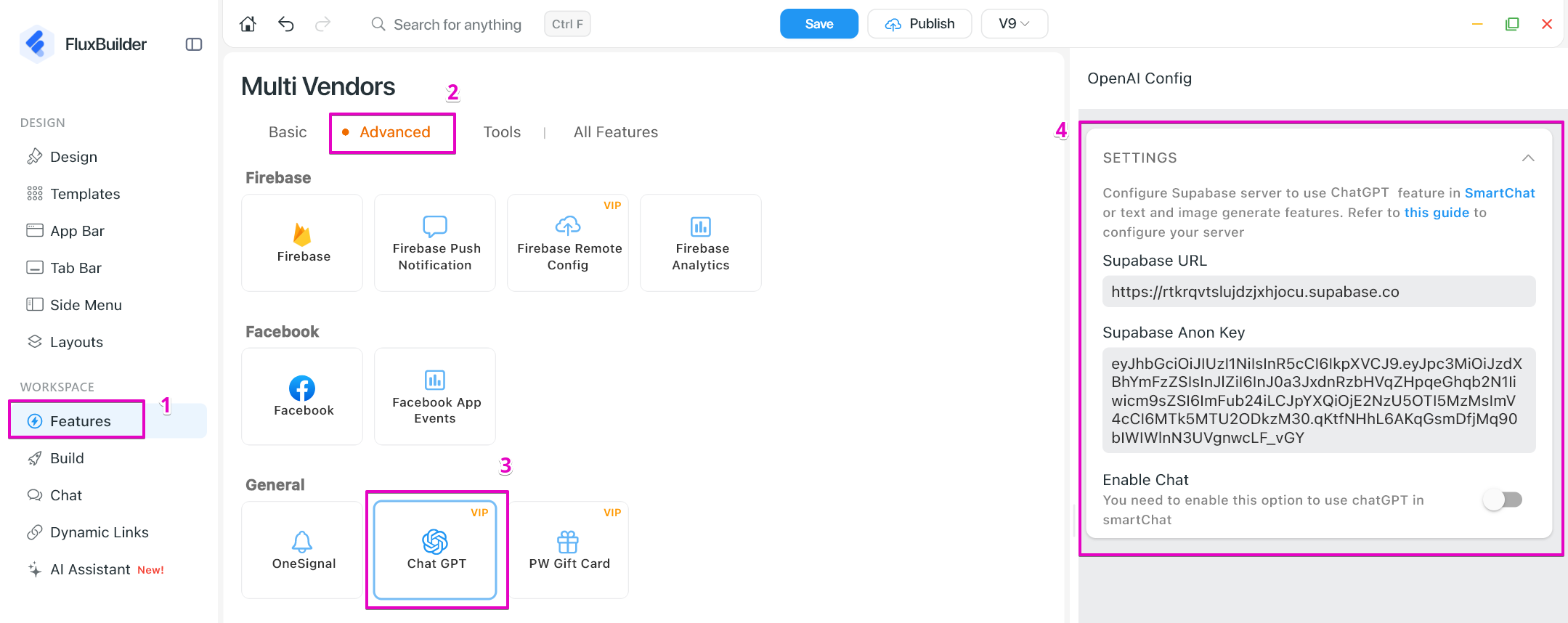The height and width of the screenshot is (623, 1568).
Task: Open Side Menu settings
Action: pyautogui.click(x=74, y=305)
